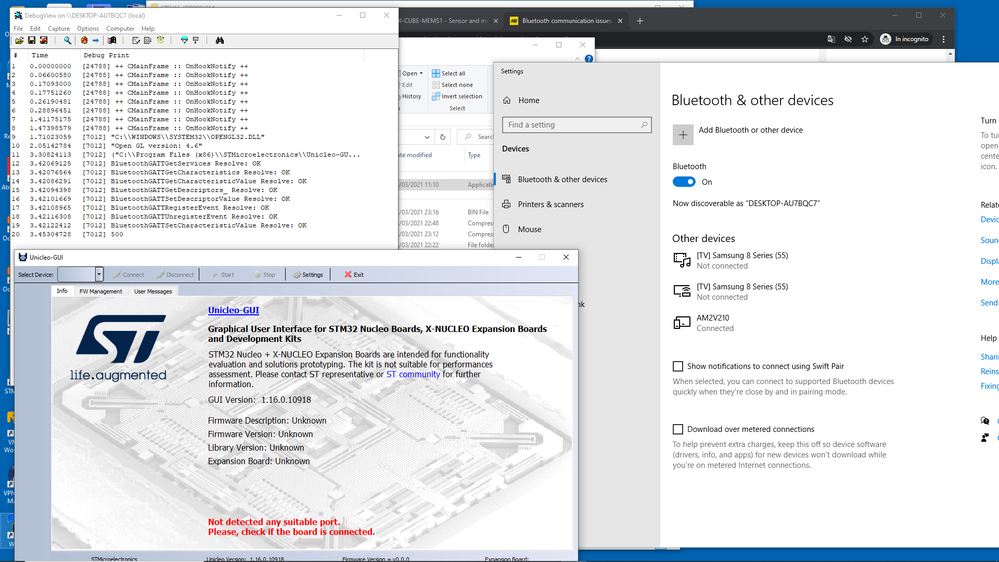The height and width of the screenshot is (562, 999).
Task: Switch to Bluetooth communication issues Chrome tab
Action: click(566, 20)
